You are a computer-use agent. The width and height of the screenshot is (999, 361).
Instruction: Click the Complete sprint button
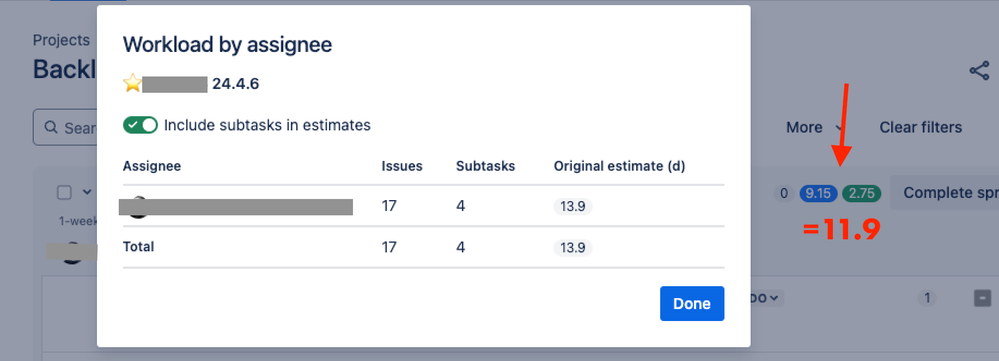[945, 192]
